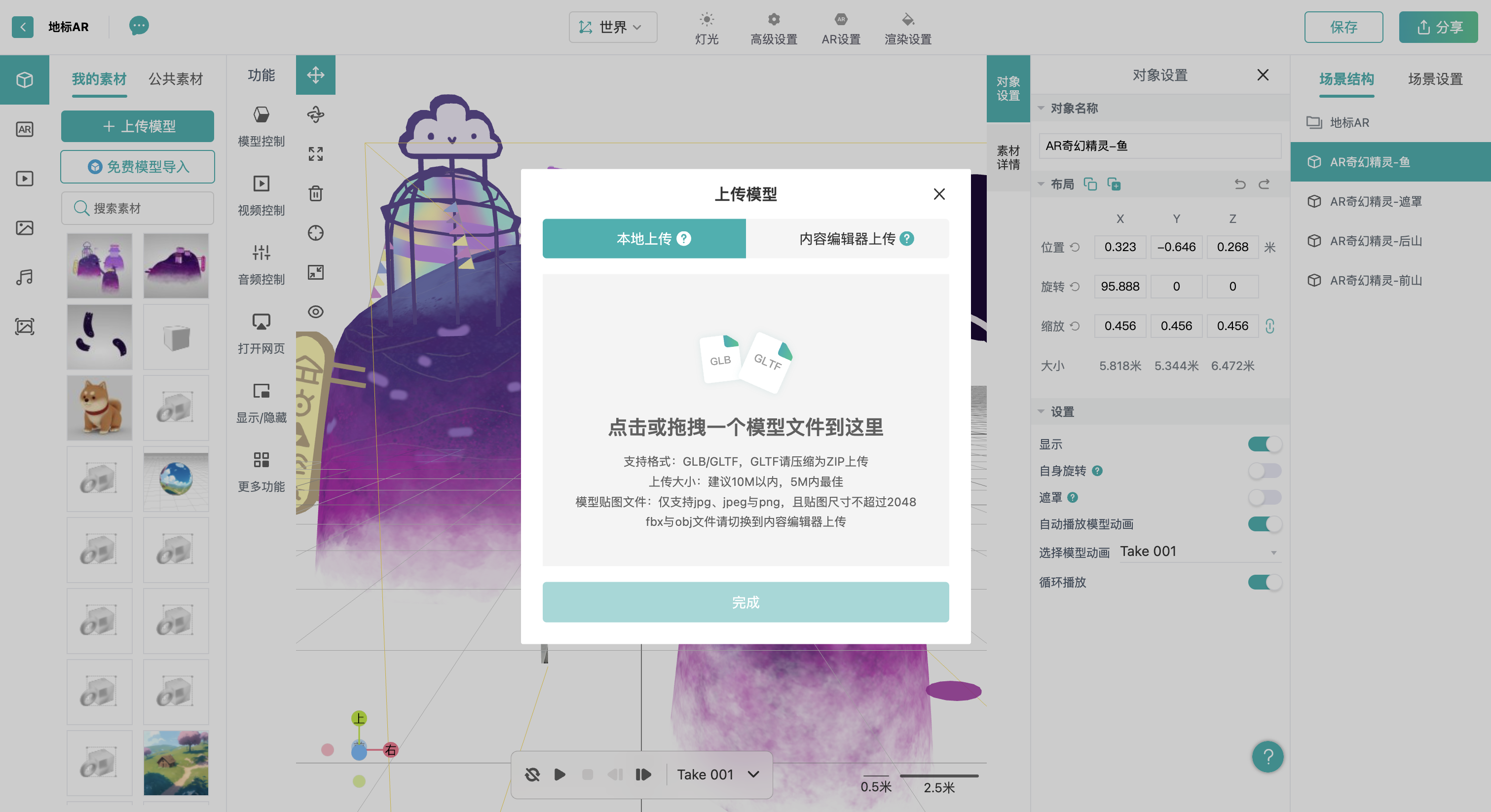Open the chat bubble icon next to 地标AR
This screenshot has height=812, width=1491.
(138, 26)
